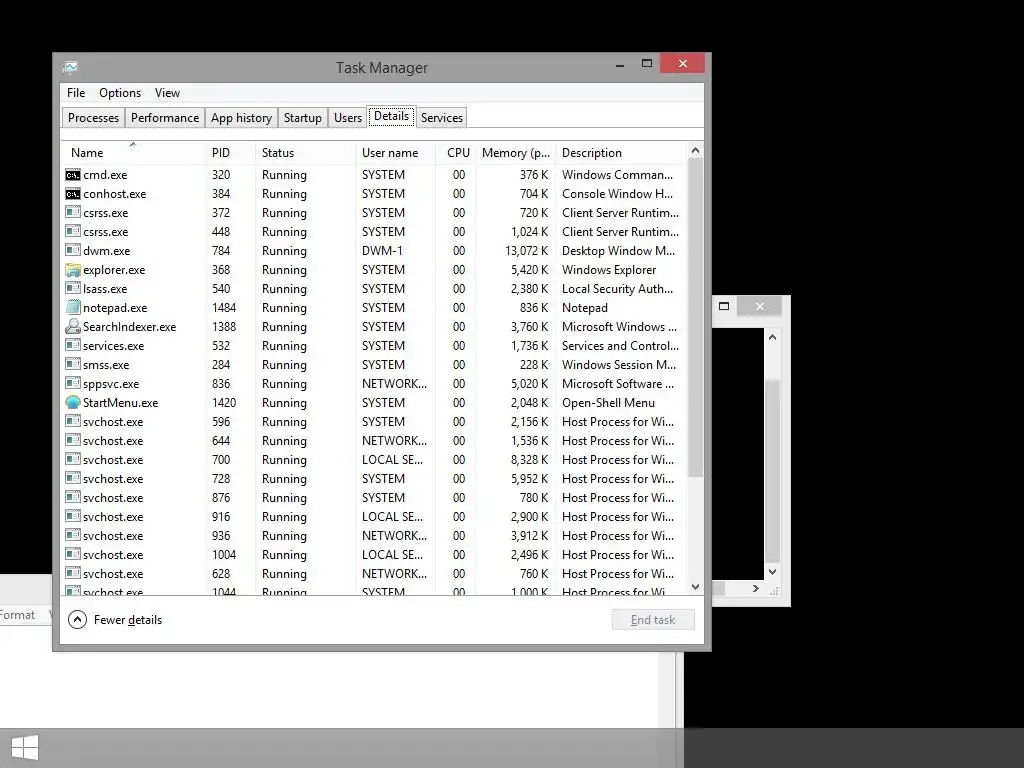The image size is (1024, 768).
Task: Collapse view with Fewer details arrow
Action: click(77, 620)
